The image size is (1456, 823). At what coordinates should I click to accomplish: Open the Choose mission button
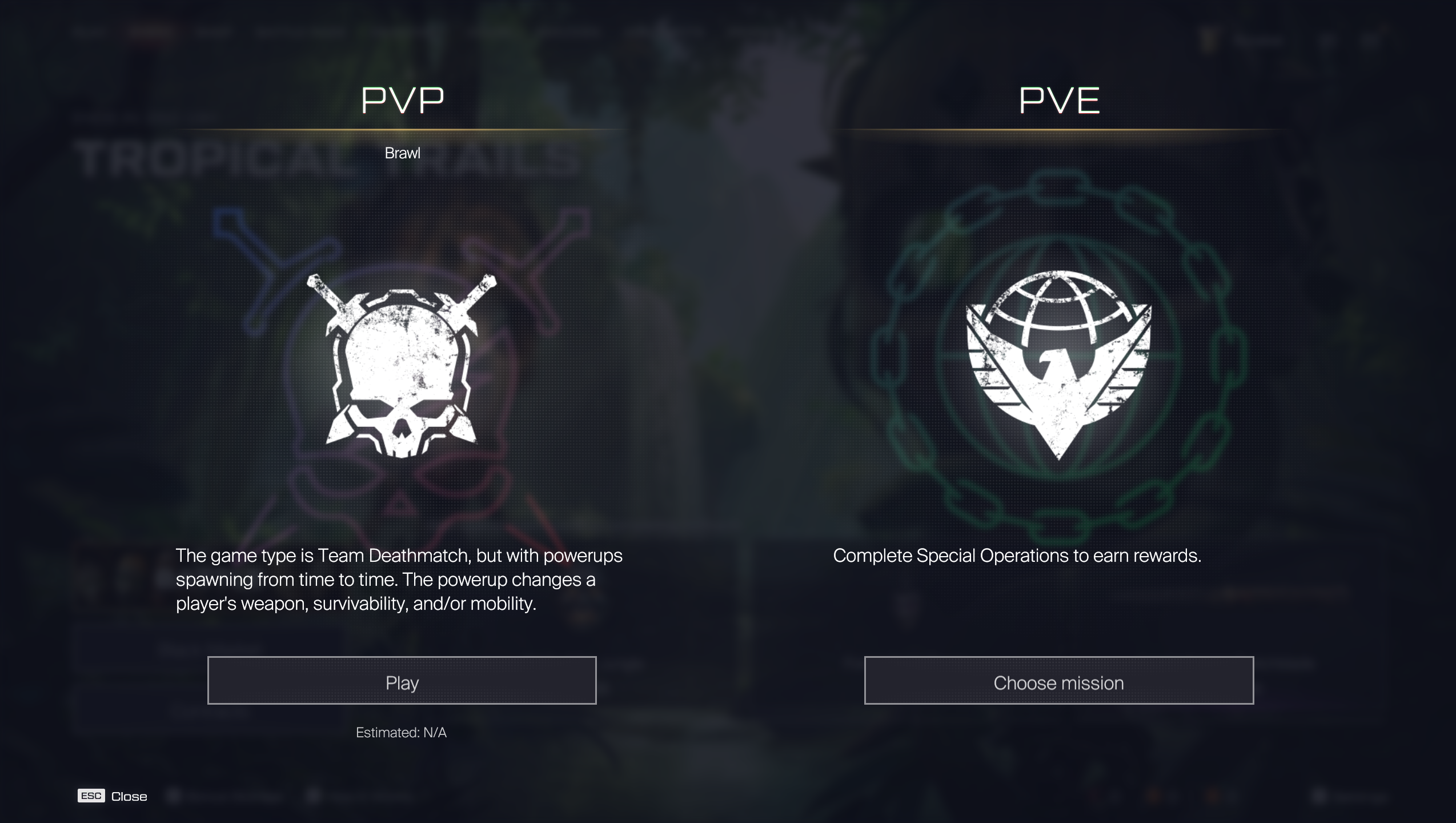(x=1058, y=680)
